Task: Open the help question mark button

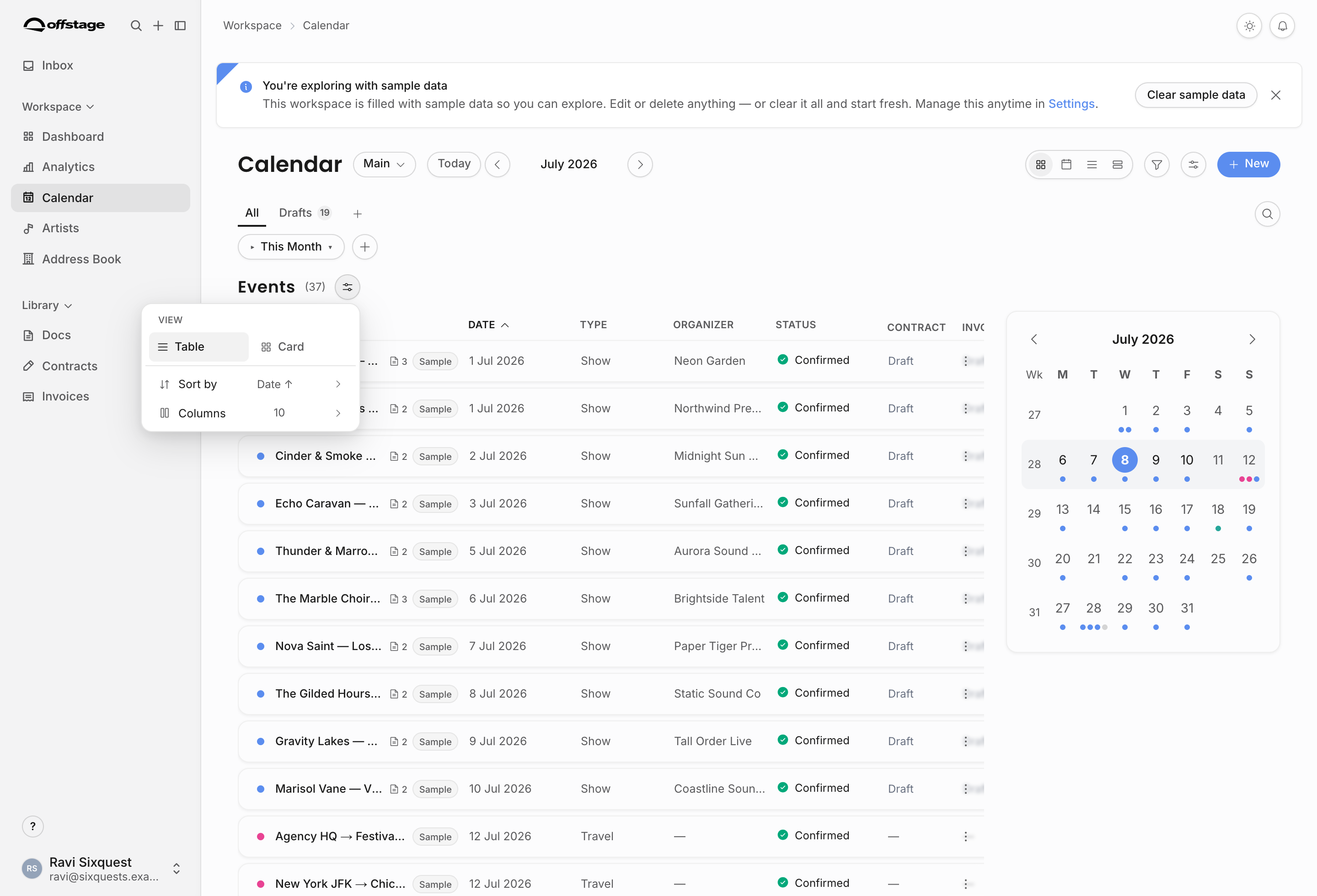Action: click(33, 827)
